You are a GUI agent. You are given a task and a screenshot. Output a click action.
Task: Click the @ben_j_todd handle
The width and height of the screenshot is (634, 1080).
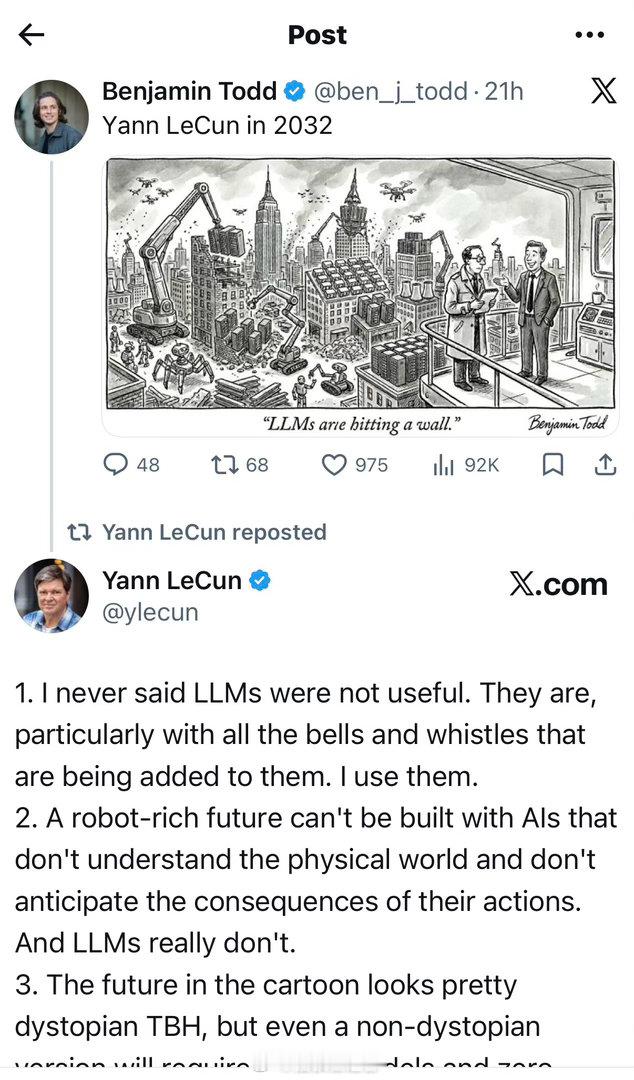coord(394,91)
